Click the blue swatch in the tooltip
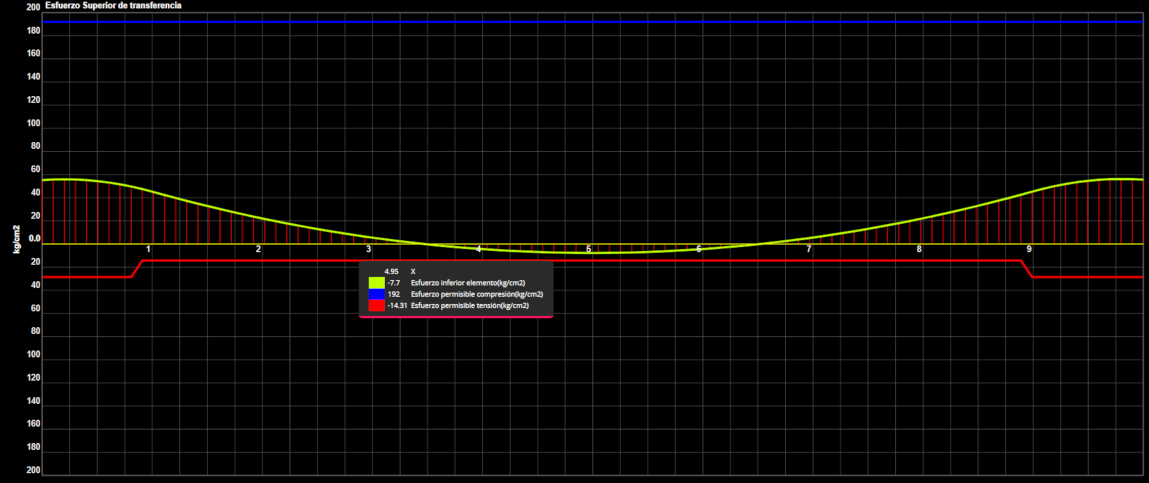Screen dimensions: 1149x483 (377, 294)
